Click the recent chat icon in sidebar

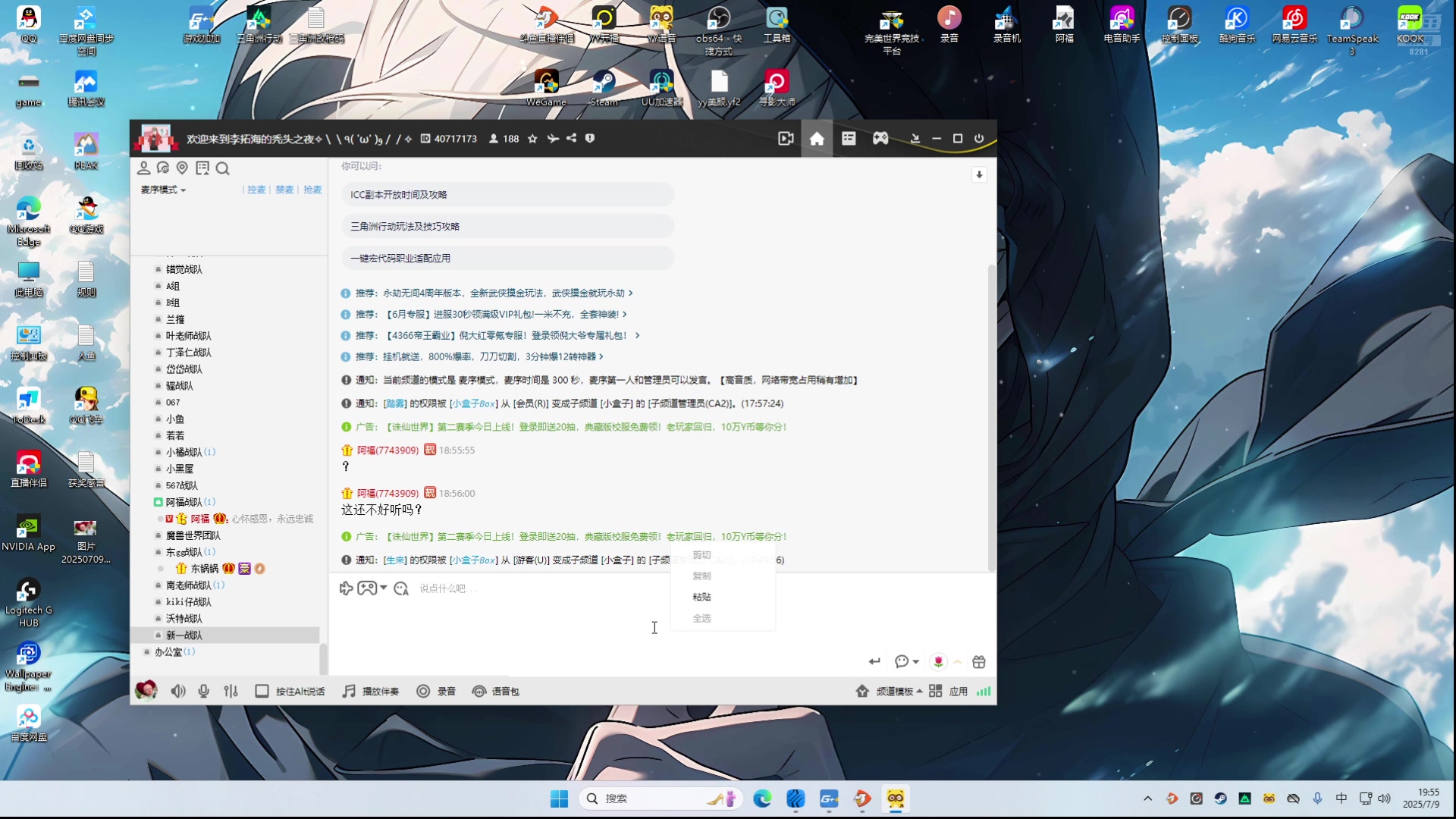coord(163,168)
